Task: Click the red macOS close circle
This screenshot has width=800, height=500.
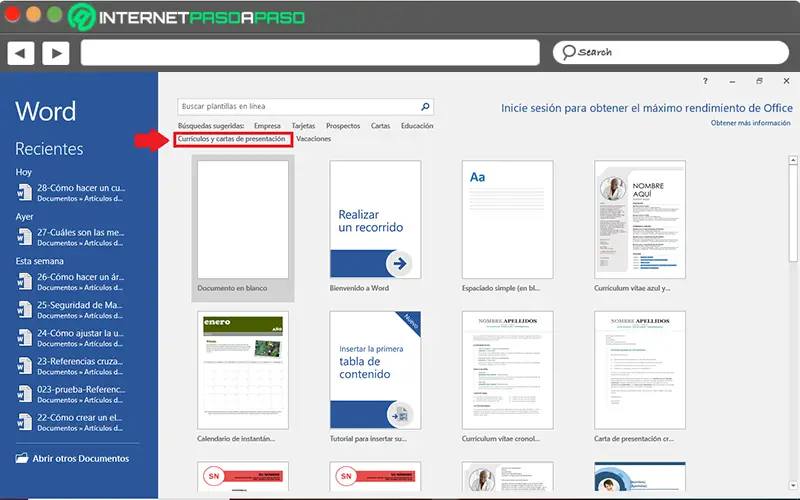Action: (x=12, y=14)
